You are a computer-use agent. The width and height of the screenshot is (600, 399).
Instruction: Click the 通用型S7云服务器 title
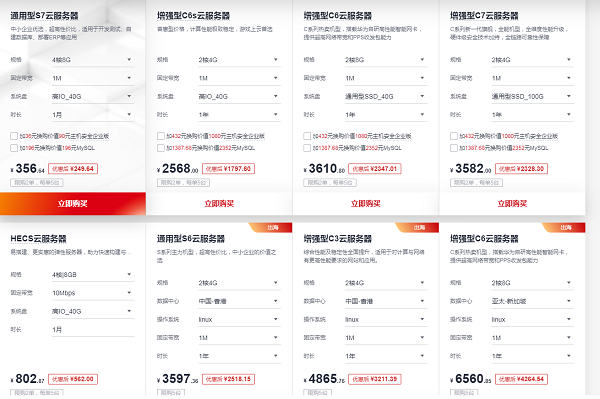pyautogui.click(x=44, y=16)
